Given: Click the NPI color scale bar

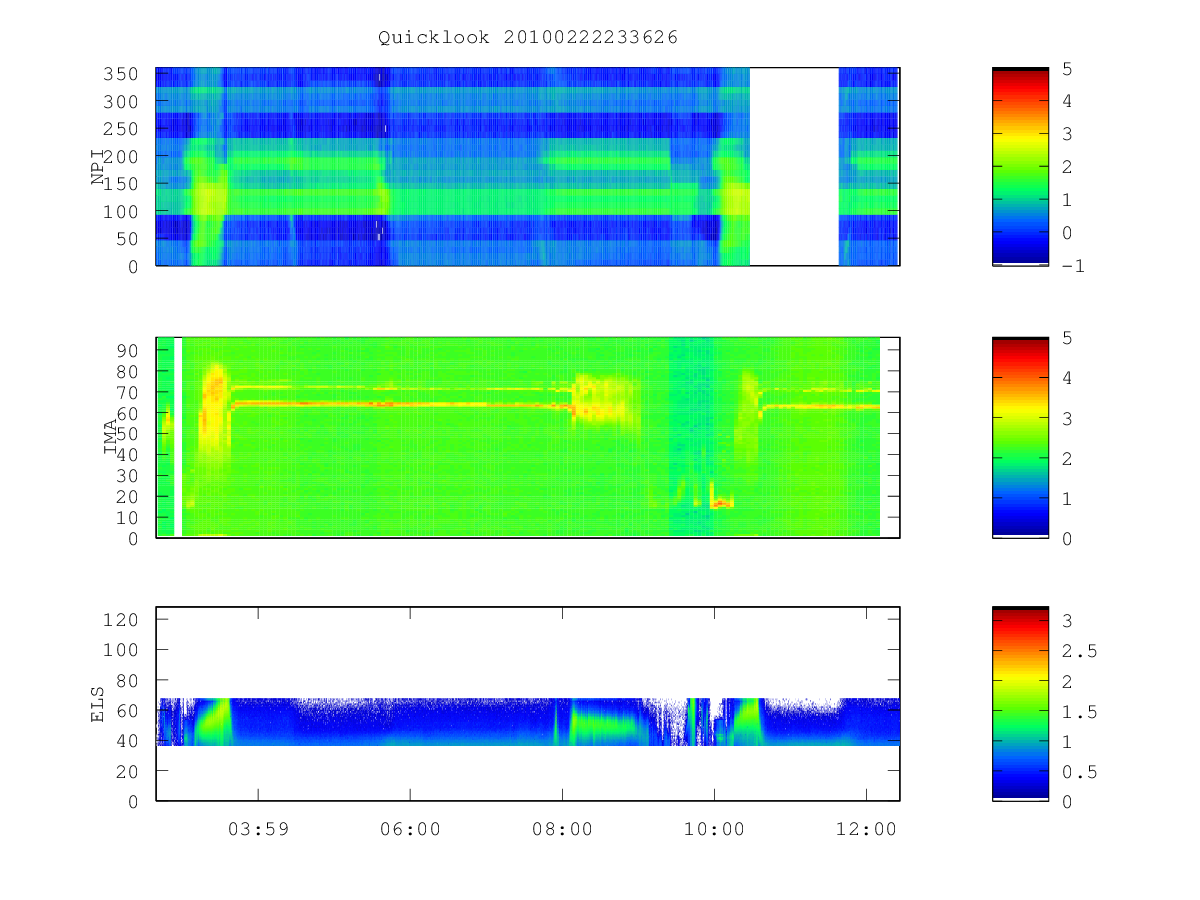Looking at the screenshot, I should pyautogui.click(x=1020, y=167).
